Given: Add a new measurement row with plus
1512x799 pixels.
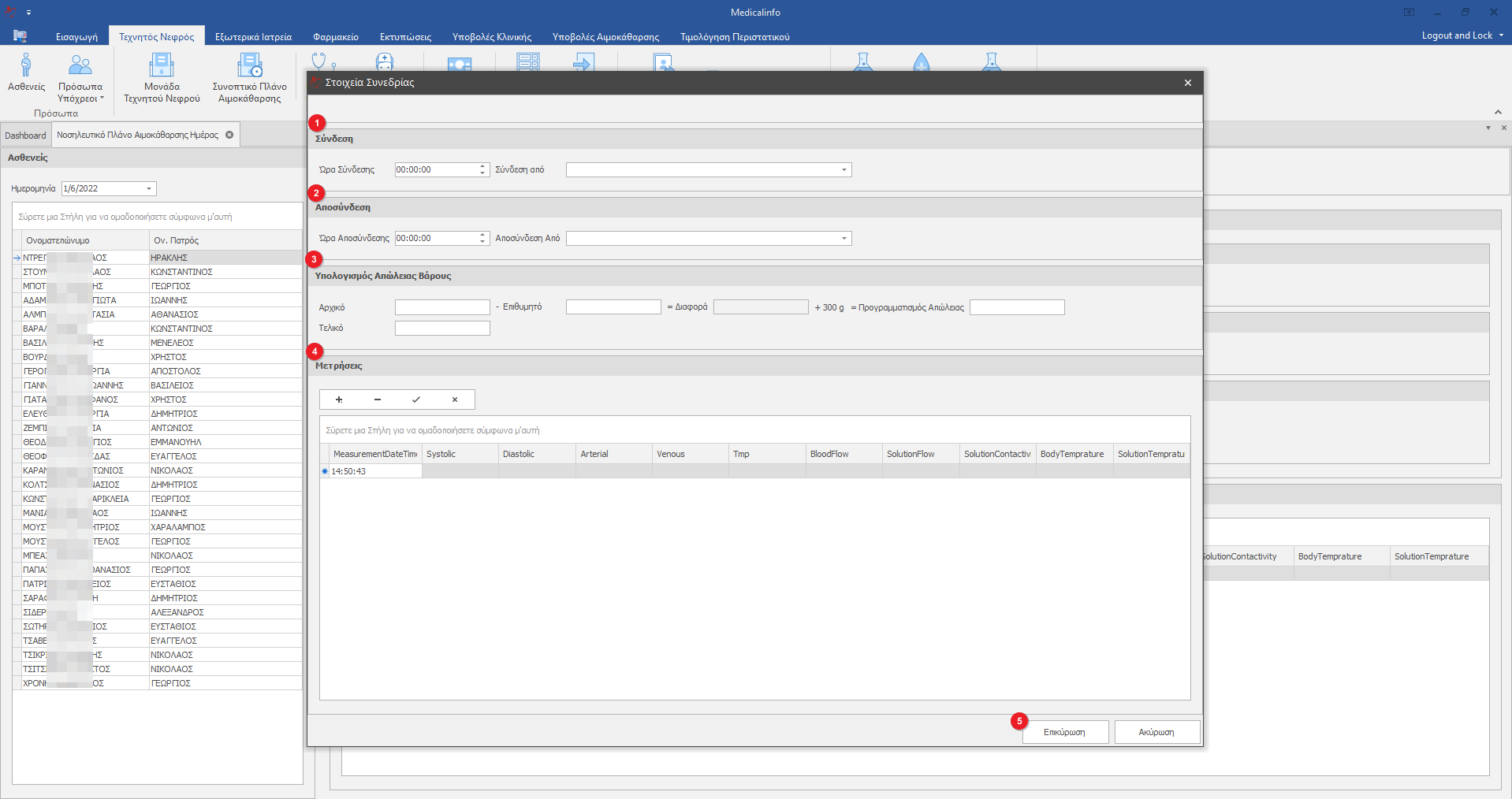Looking at the screenshot, I should 339,399.
